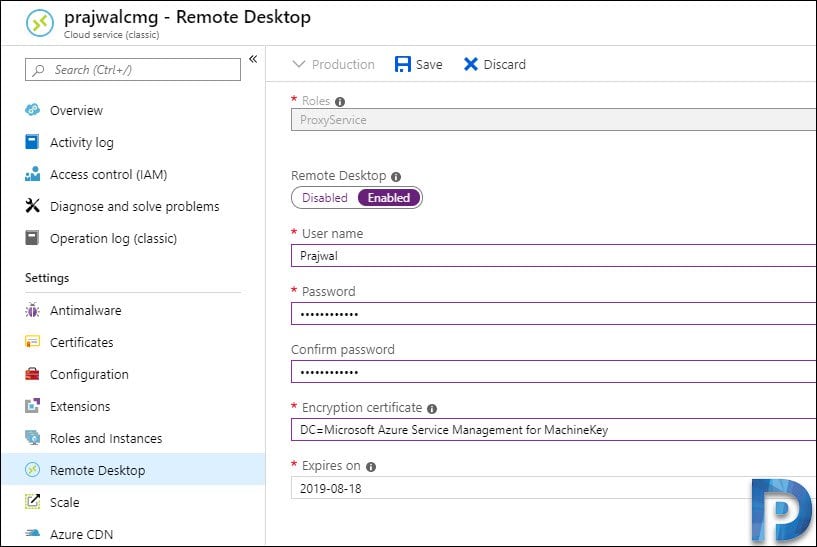This screenshot has height=547, width=817.
Task: Click the Discard X icon
Action: 471,64
